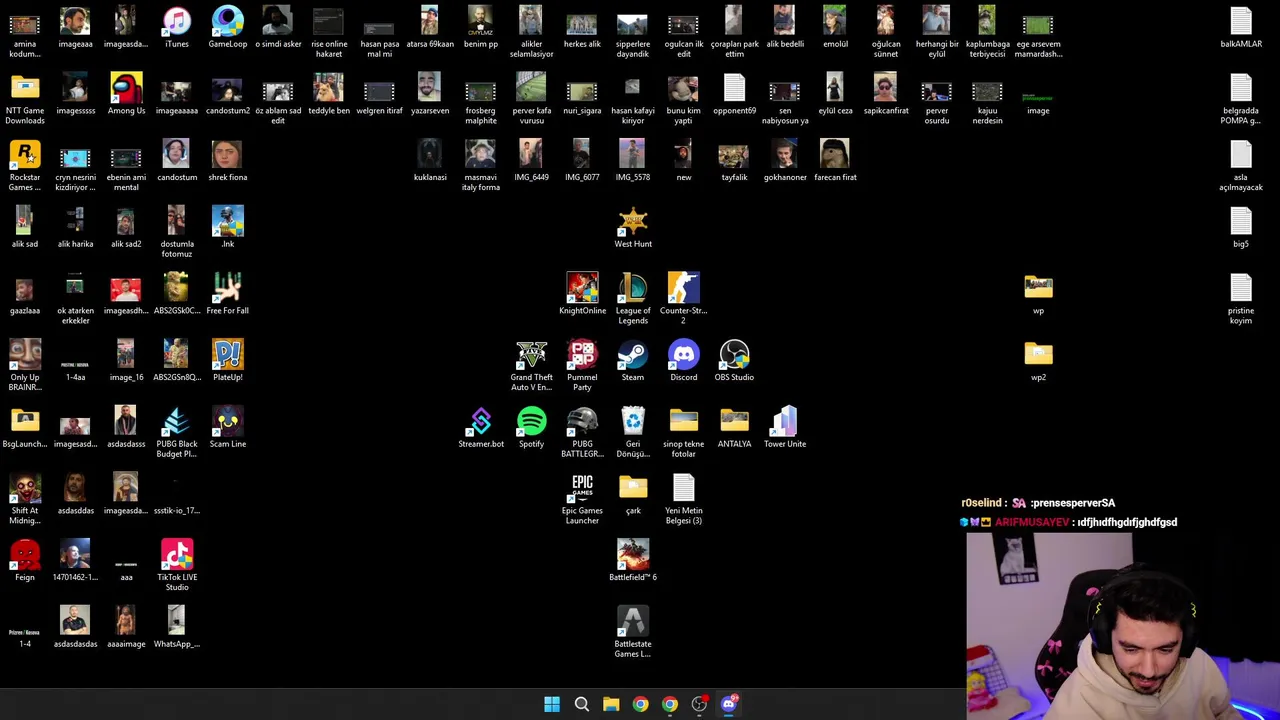Select the IMG_5578 photo file
Screen dimensions: 1280x720
click(633, 162)
